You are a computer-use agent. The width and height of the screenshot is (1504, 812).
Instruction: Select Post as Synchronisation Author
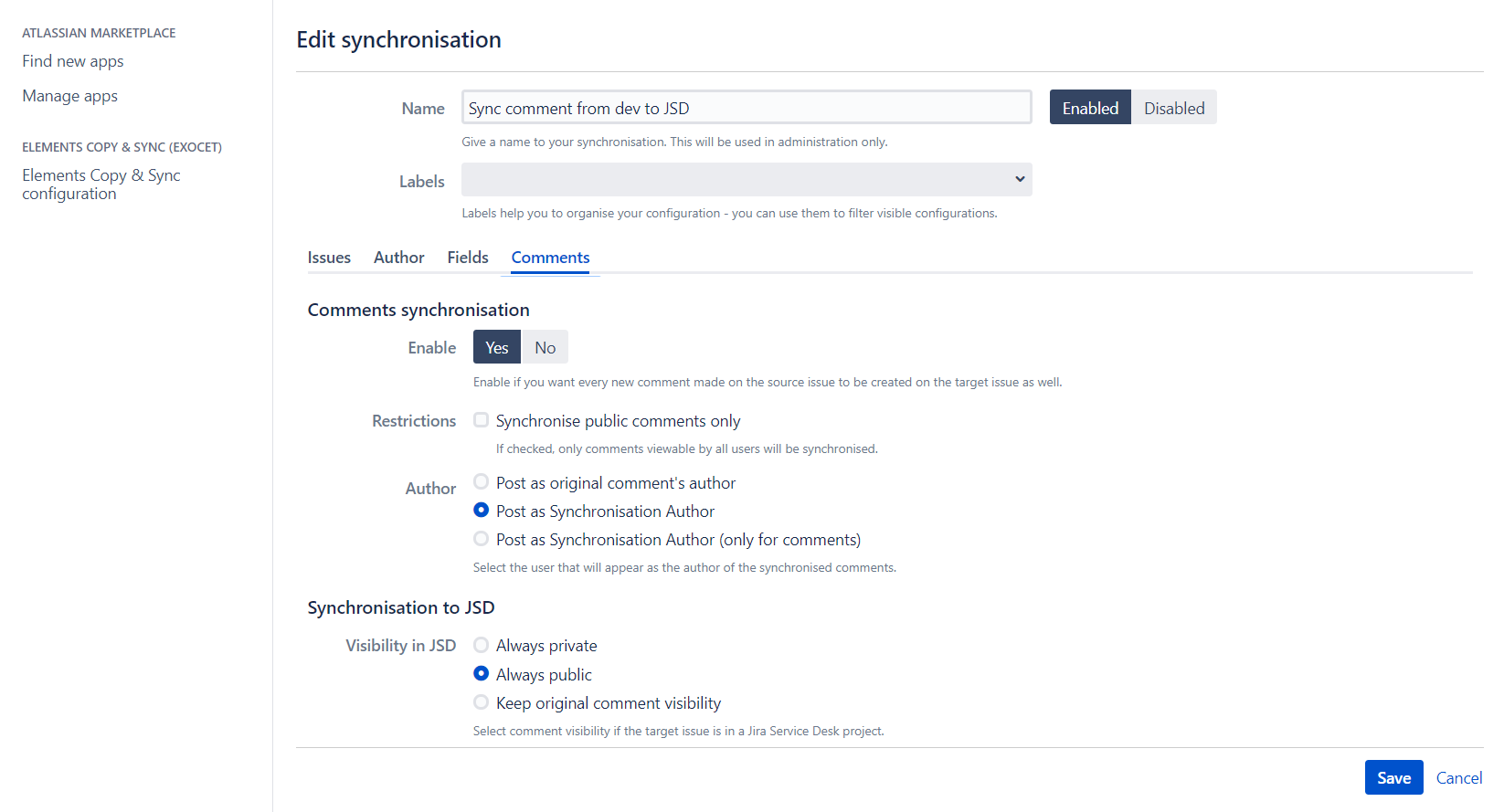click(x=482, y=510)
